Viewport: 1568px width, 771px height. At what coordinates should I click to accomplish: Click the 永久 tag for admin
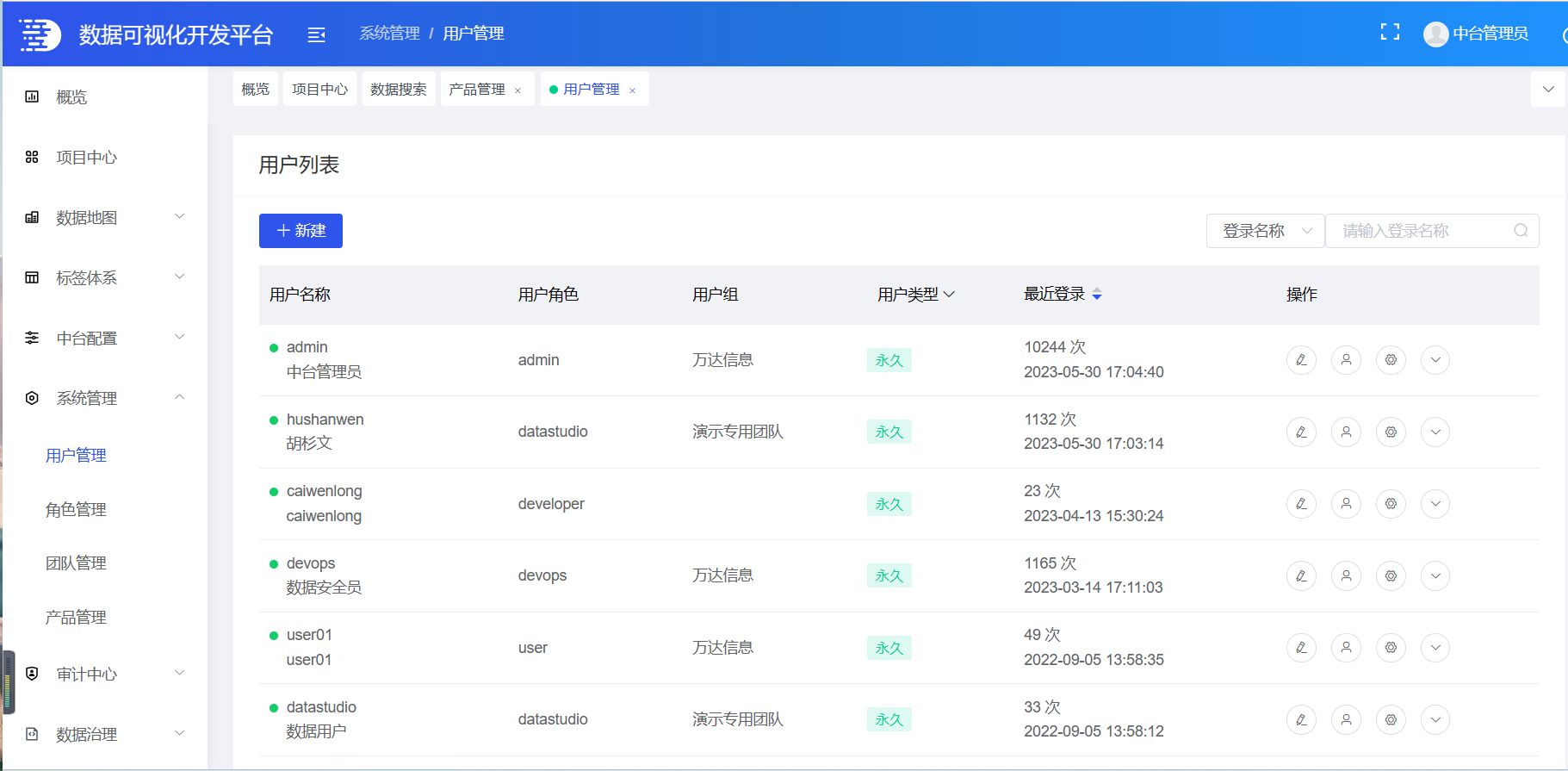click(x=889, y=360)
